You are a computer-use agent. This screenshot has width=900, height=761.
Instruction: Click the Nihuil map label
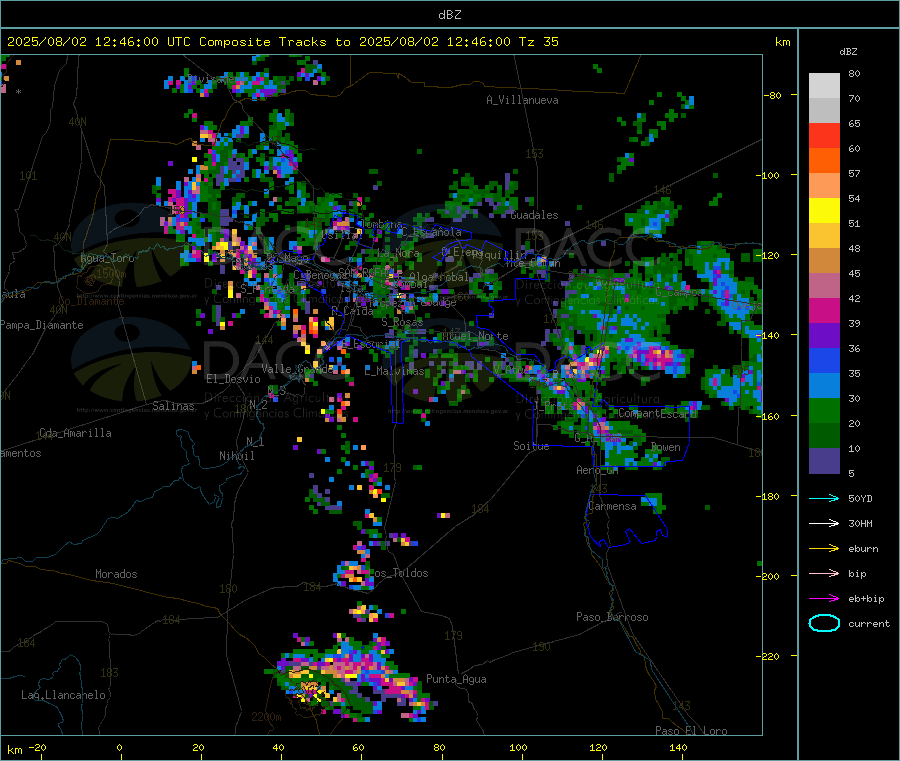236,456
